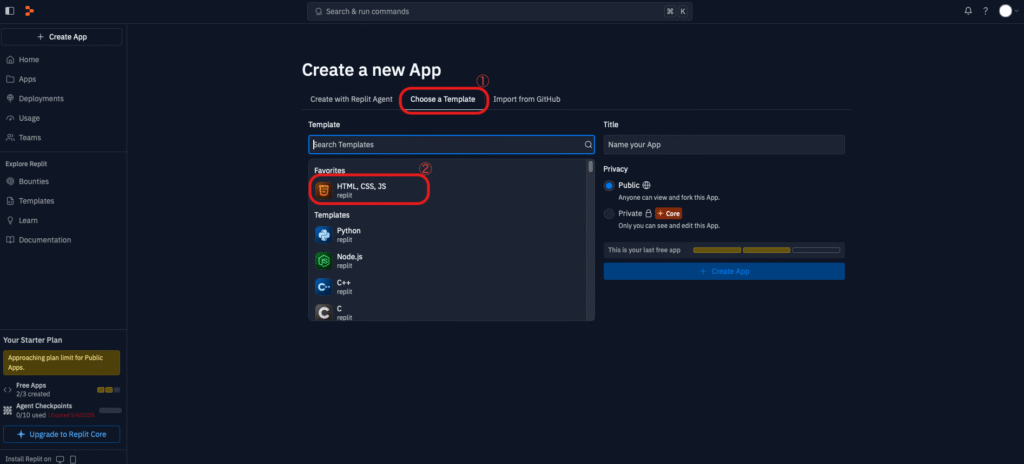Image resolution: width=1024 pixels, height=464 pixels.
Task: Open Deployments in the sidebar
Action: pos(63,99)
